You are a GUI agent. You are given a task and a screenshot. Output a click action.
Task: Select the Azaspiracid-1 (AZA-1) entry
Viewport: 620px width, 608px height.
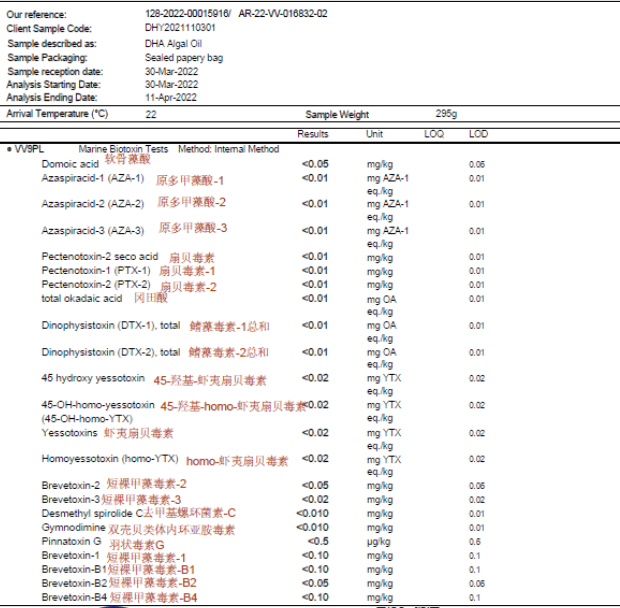tap(93, 180)
